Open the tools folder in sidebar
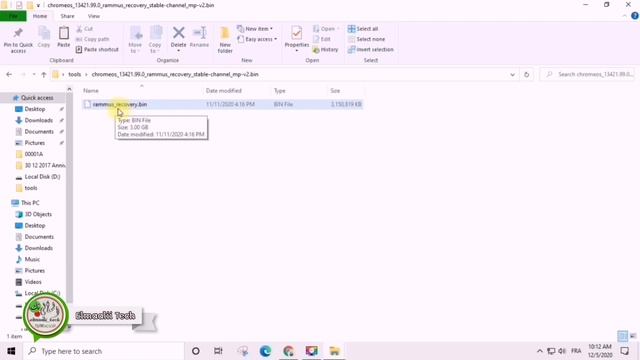The height and width of the screenshot is (360, 640). point(31,188)
